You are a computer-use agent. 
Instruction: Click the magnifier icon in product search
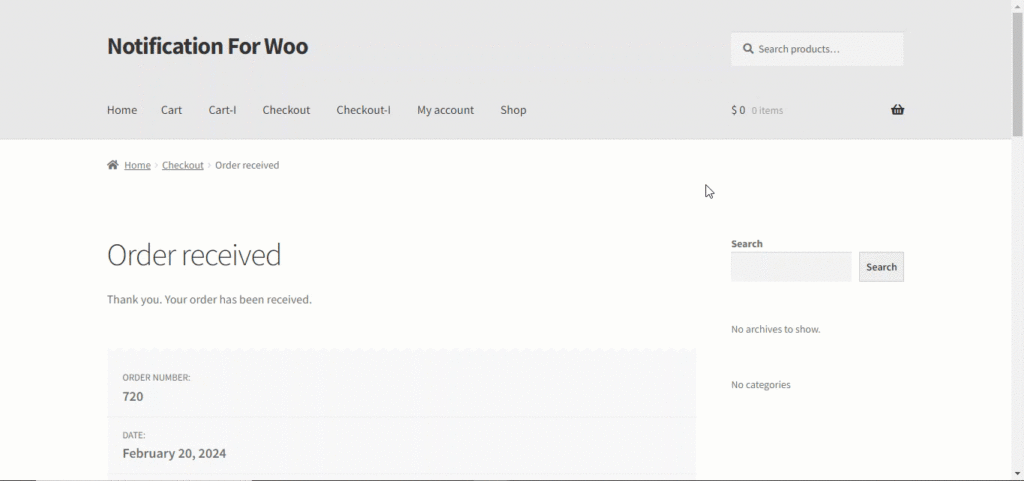tap(748, 49)
